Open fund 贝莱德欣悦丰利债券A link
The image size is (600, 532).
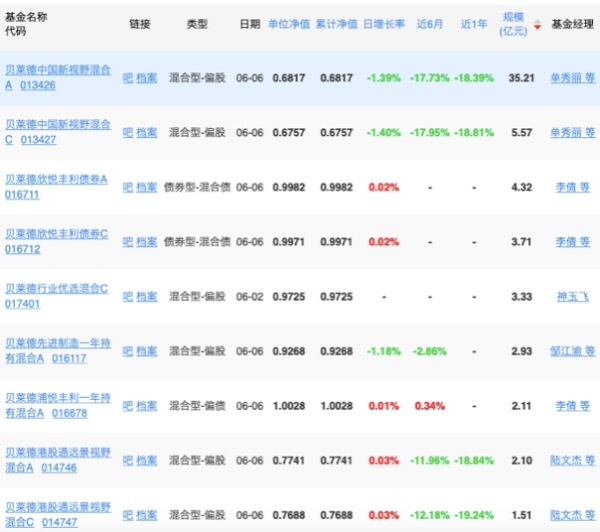(56, 179)
